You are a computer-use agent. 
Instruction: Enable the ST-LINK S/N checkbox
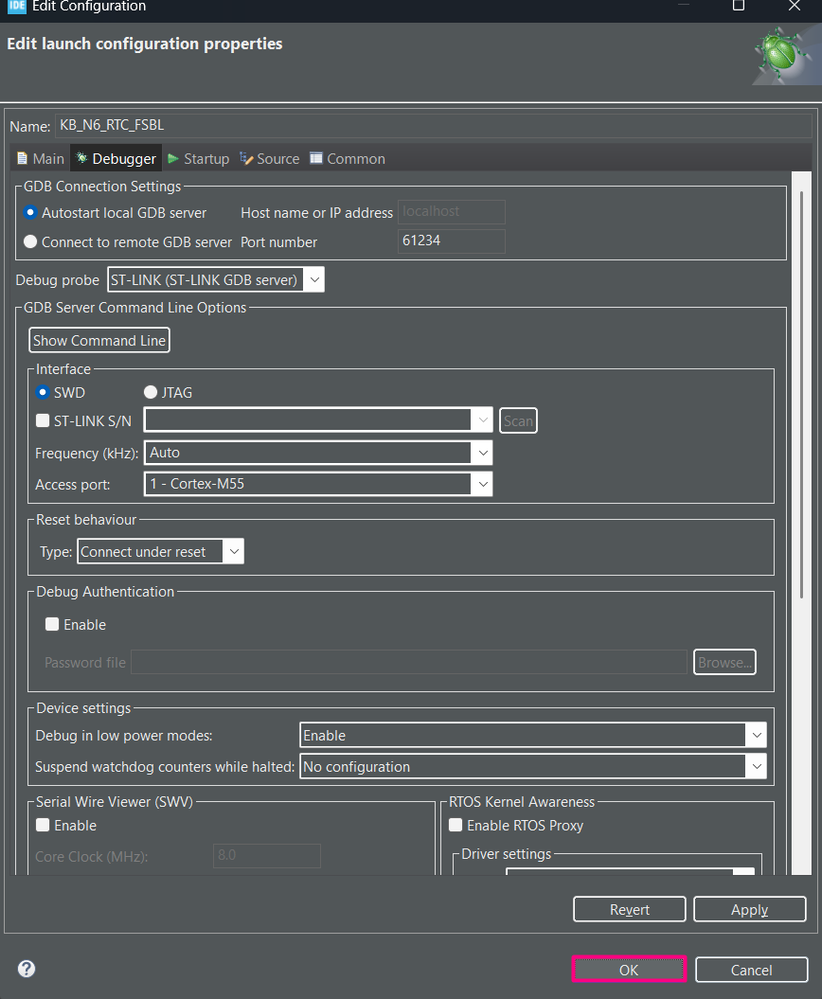click(43, 420)
